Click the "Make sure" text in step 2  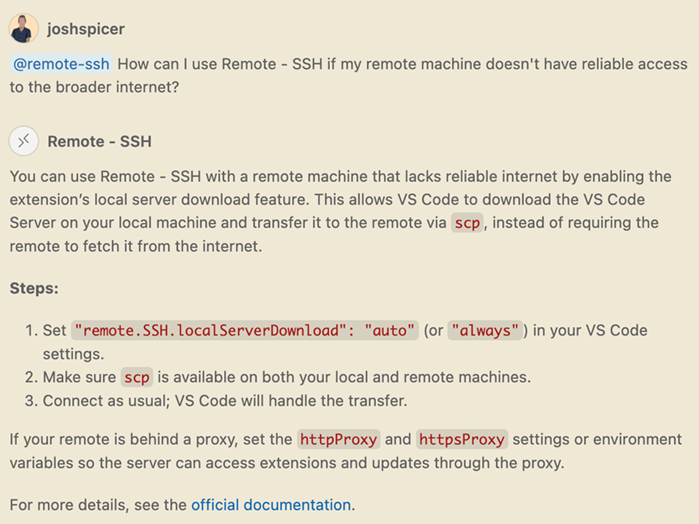(x=78, y=377)
